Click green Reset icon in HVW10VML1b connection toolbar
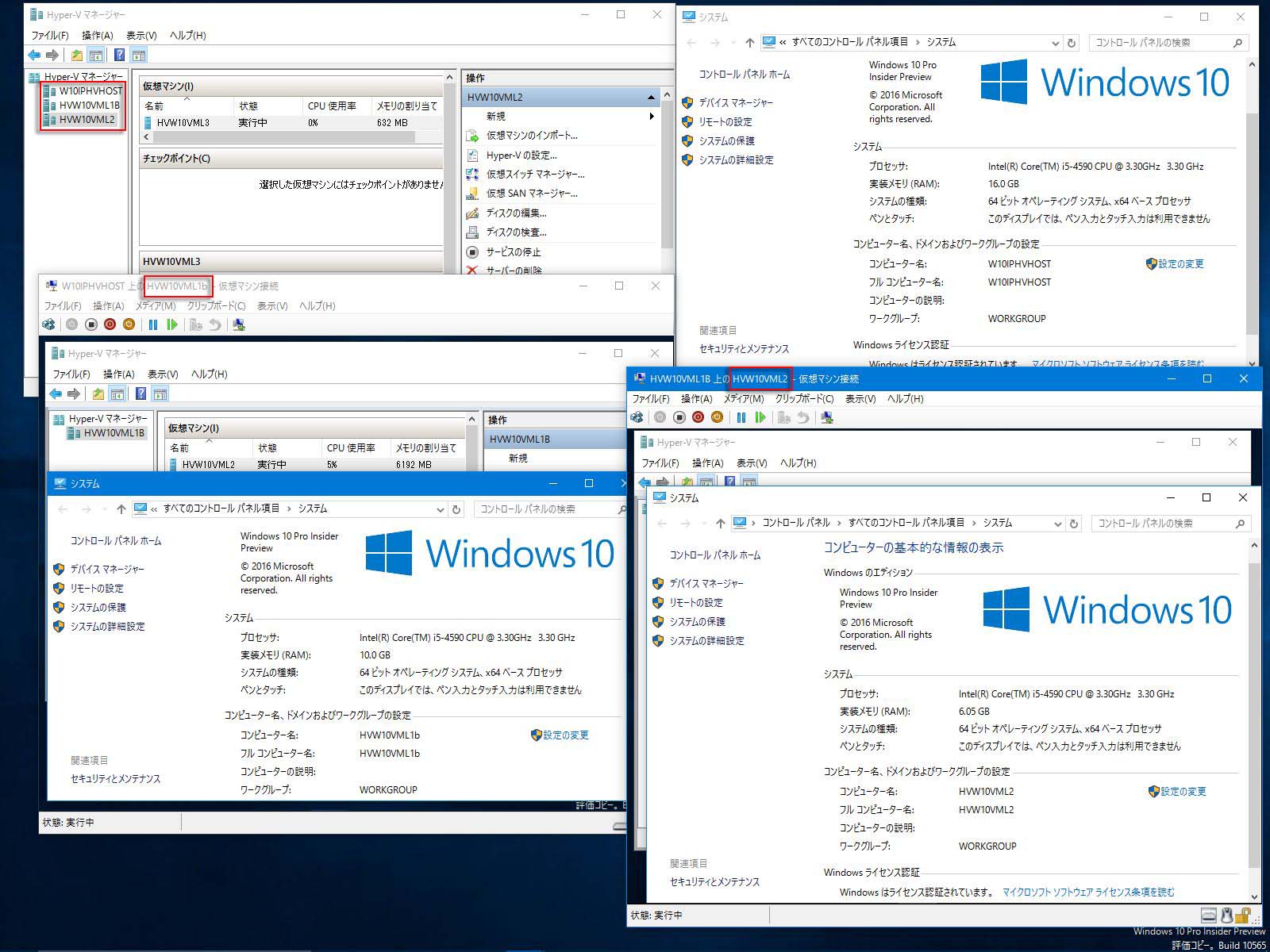This screenshot has height=952, width=1270. [x=172, y=324]
